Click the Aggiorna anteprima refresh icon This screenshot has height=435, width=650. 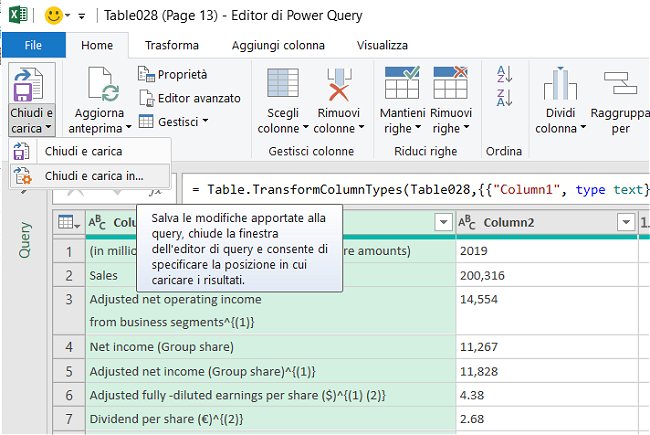tap(99, 87)
